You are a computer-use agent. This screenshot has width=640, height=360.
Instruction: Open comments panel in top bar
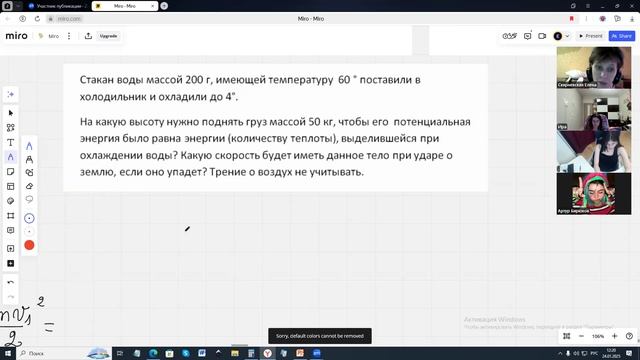point(527,36)
